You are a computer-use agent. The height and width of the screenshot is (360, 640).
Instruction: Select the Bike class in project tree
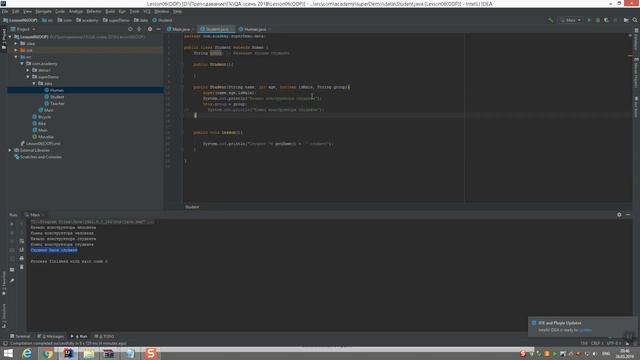point(39,123)
